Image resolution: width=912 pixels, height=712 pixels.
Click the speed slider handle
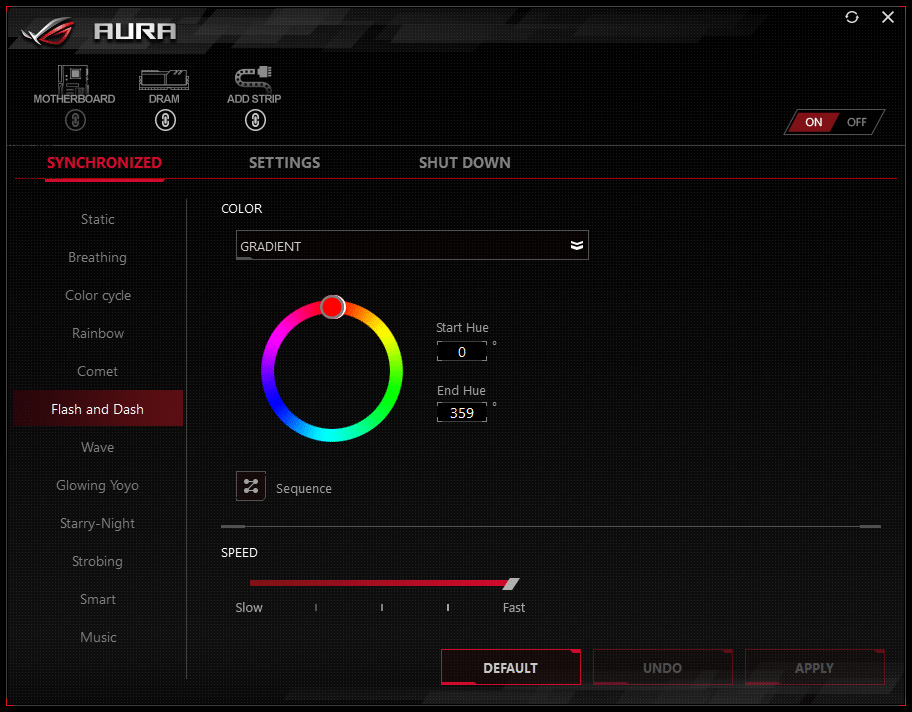pyautogui.click(x=511, y=583)
